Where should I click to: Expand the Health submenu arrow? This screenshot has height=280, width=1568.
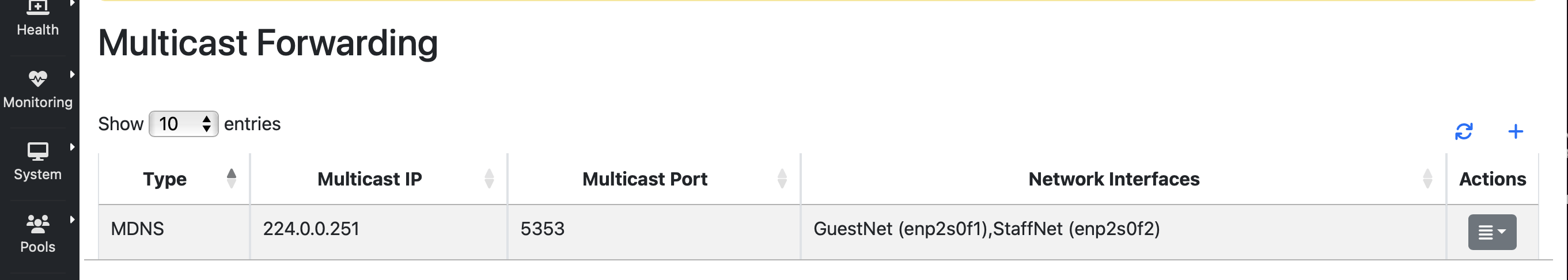[73, 3]
